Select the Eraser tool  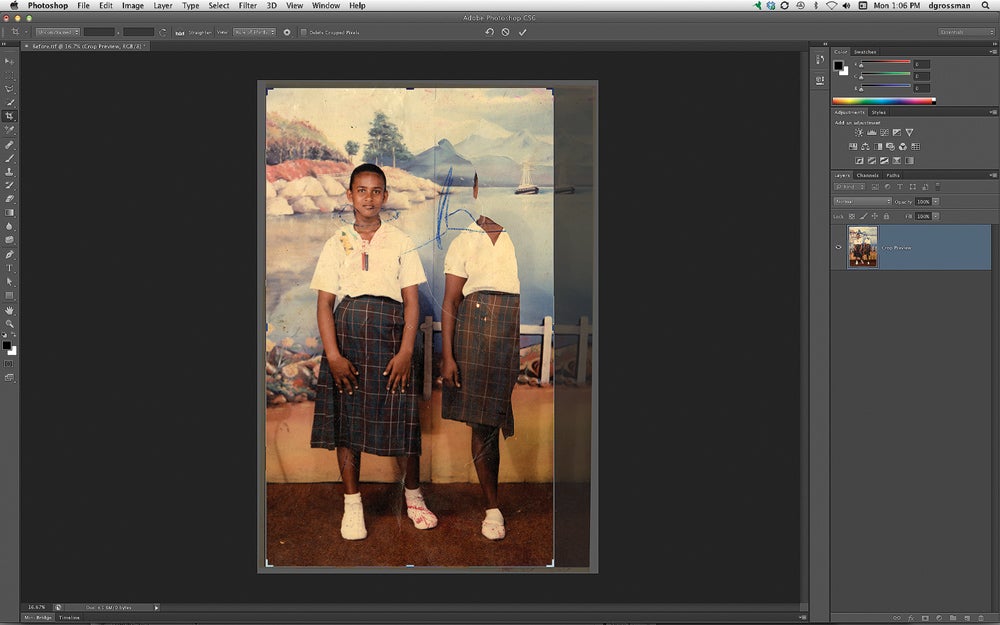tap(9, 199)
